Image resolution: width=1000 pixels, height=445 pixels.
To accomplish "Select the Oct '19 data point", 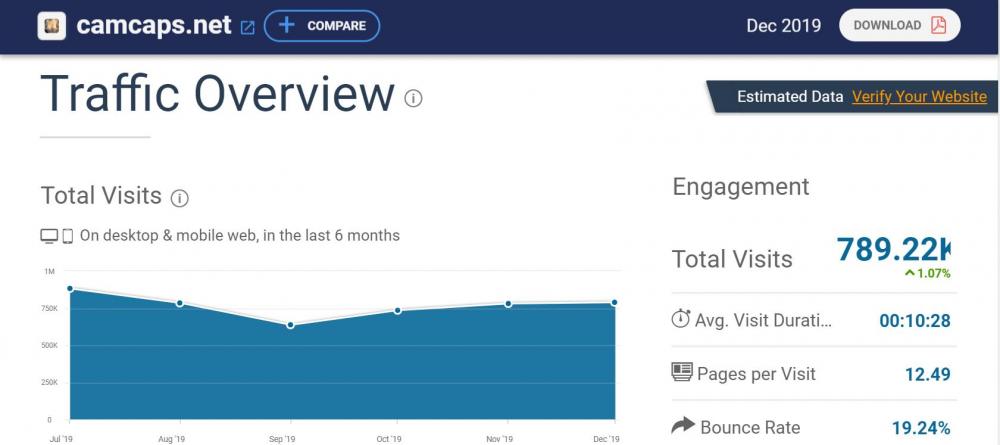I will coord(398,311).
